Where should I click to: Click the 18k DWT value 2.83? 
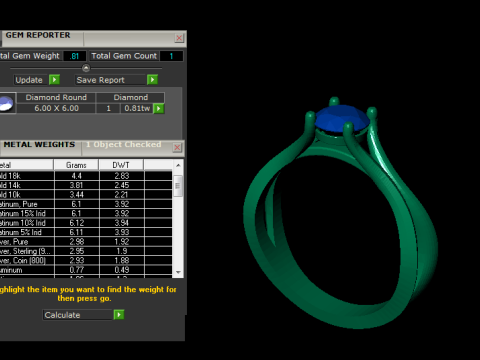tap(122, 176)
